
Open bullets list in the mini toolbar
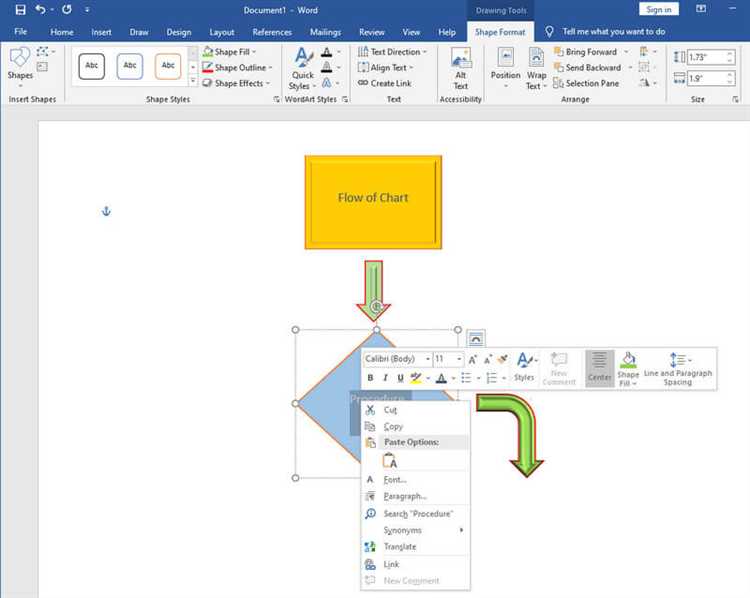466,378
